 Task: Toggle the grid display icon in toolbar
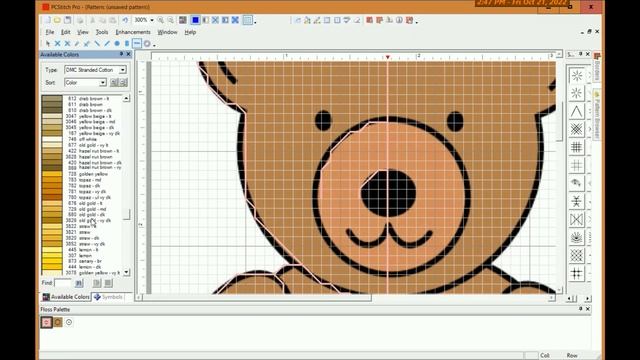coord(247,20)
